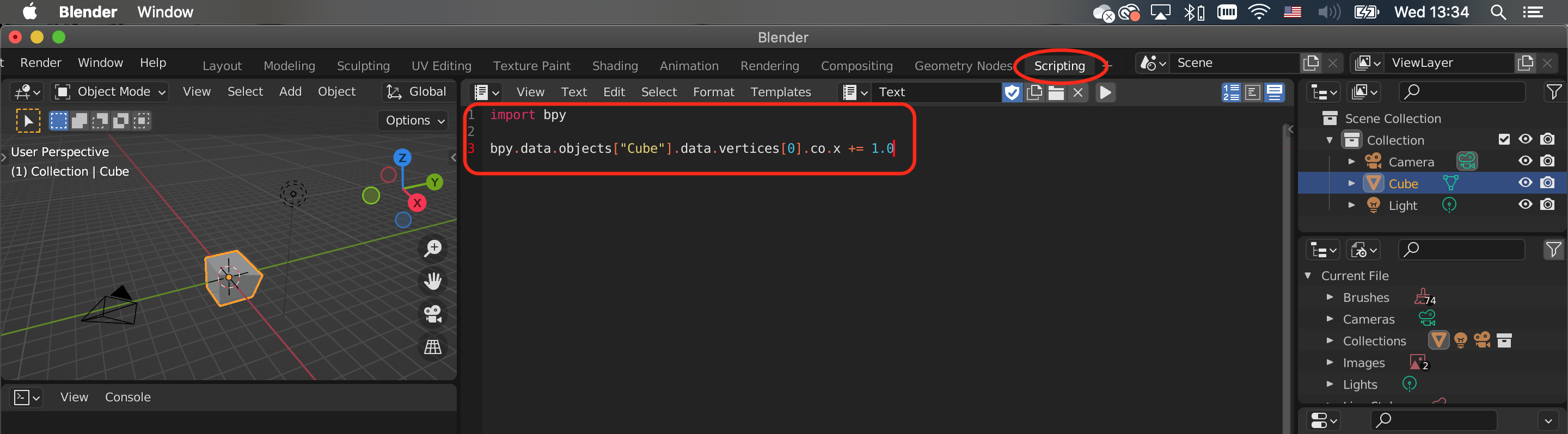Viewport: 1568px width, 434px height.
Task: Toggle word wrap in text editor
Action: 1253,92
